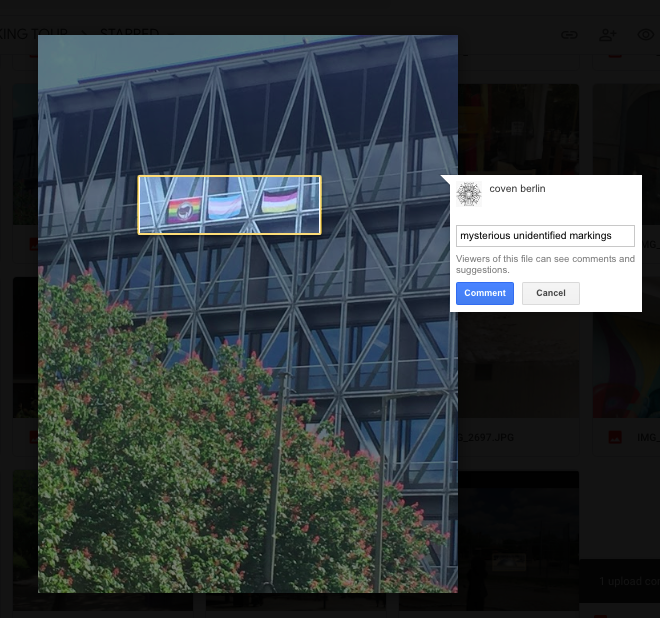Click the image file icon beside IMG label
The width and height of the screenshot is (660, 618).
coord(615,437)
